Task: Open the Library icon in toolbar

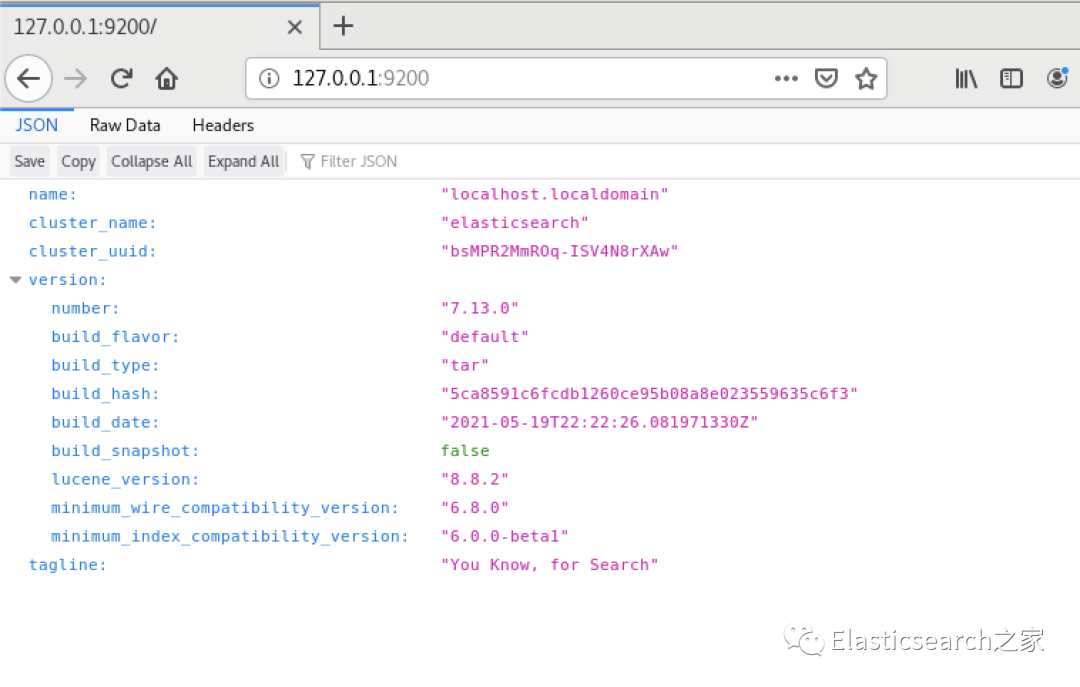Action: coord(966,79)
